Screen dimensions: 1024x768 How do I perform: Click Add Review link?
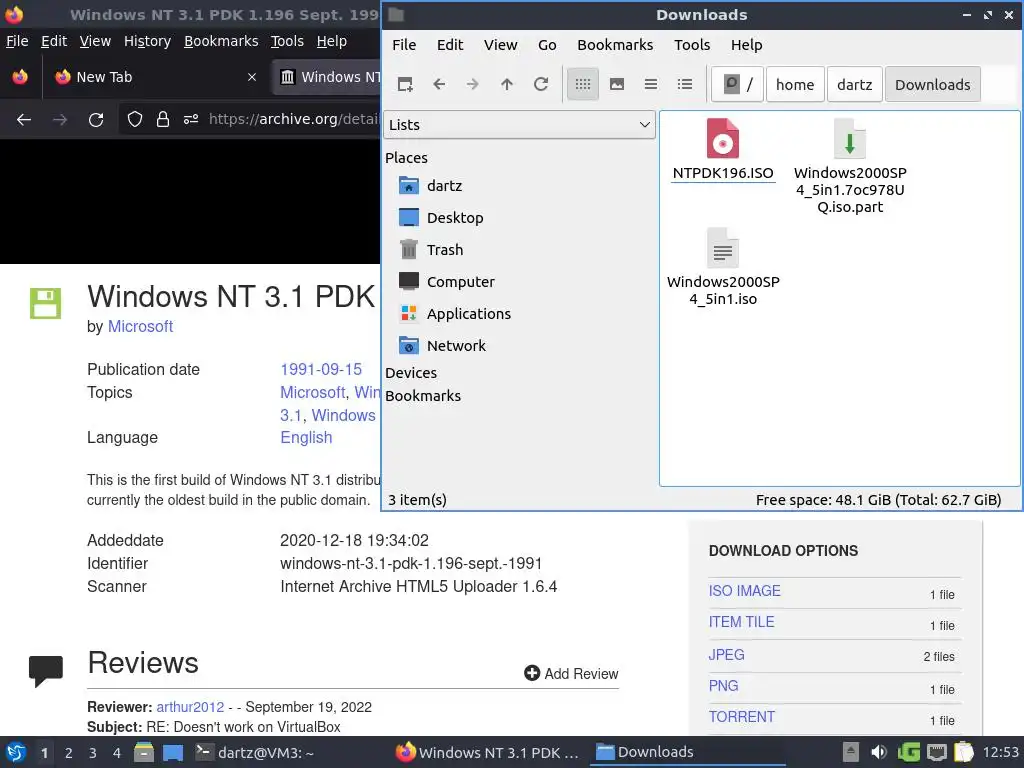571,673
